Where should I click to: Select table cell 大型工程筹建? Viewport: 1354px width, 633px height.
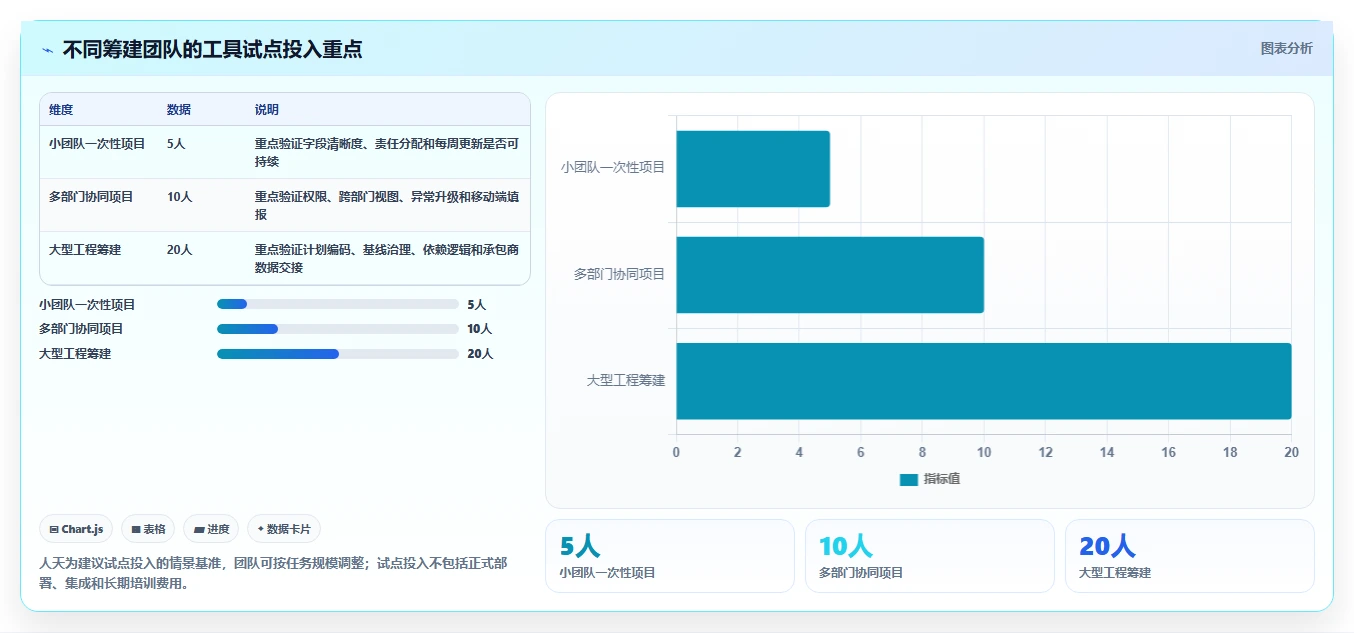point(85,250)
